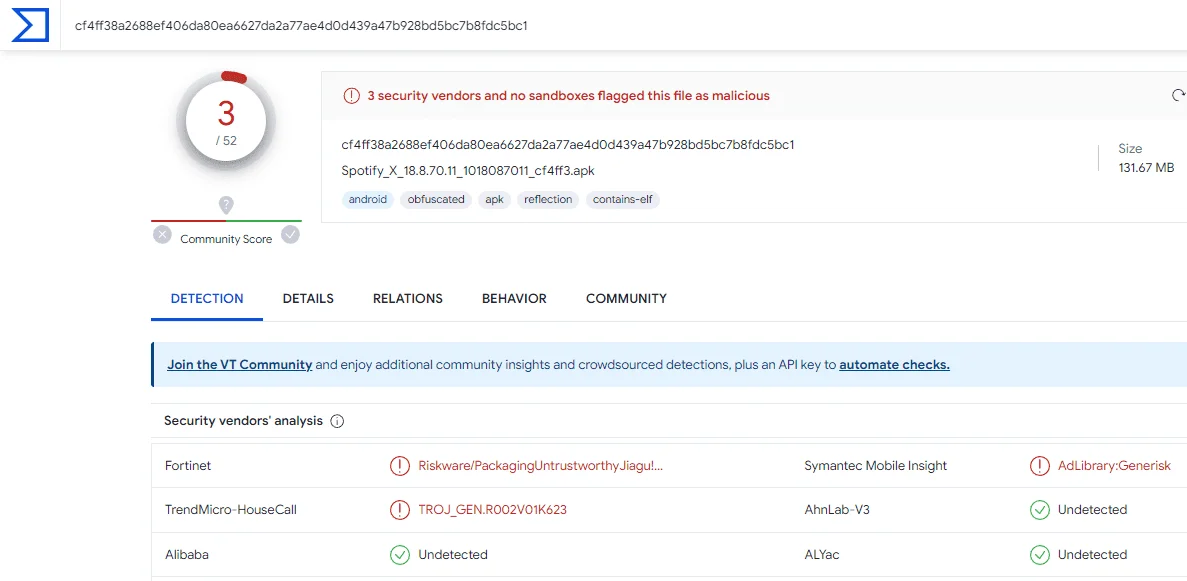Click the alert icon next to TROJ_GEN.R002V01K623
The image size is (1187, 581).
399,510
